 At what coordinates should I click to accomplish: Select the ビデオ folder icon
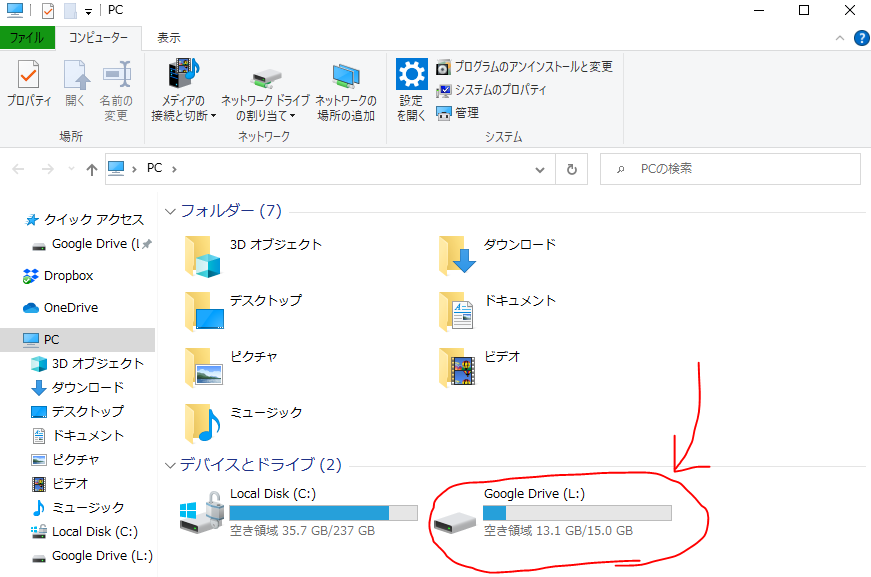click(457, 368)
